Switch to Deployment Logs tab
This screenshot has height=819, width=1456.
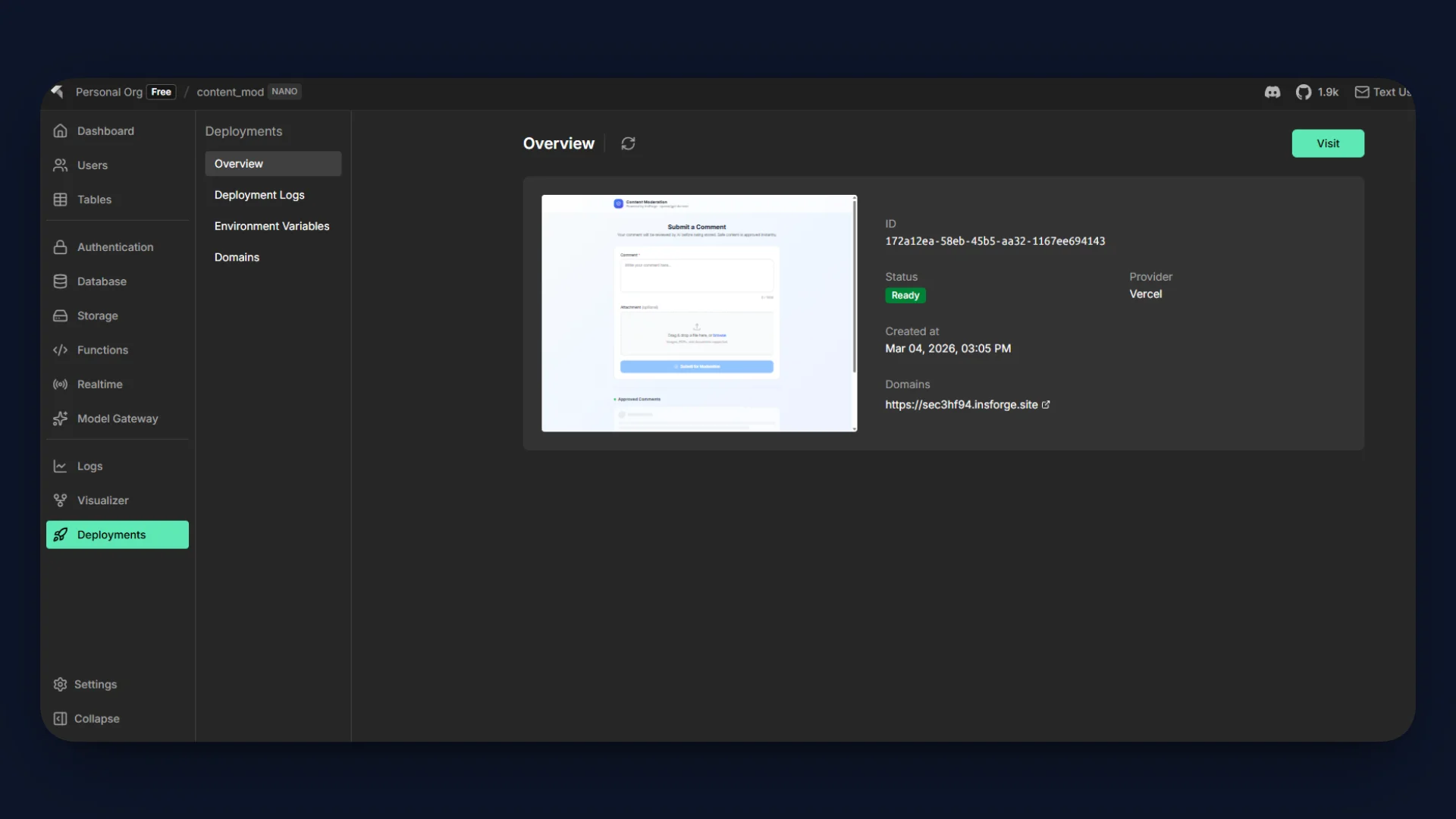tap(259, 195)
